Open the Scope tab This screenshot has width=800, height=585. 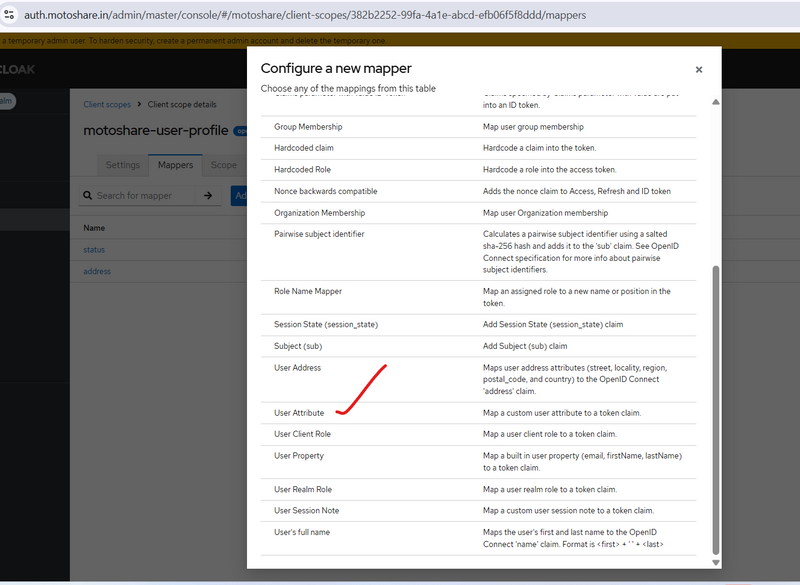(224, 165)
